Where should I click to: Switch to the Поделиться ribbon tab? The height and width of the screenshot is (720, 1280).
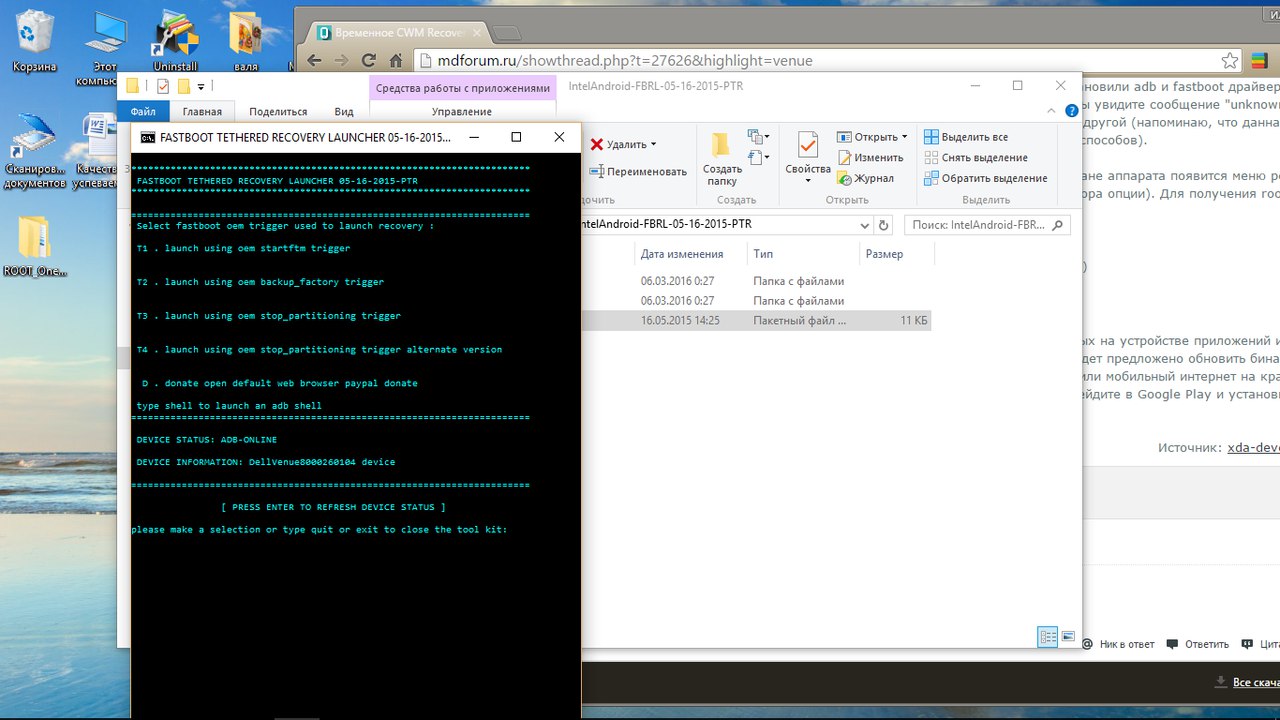278,112
